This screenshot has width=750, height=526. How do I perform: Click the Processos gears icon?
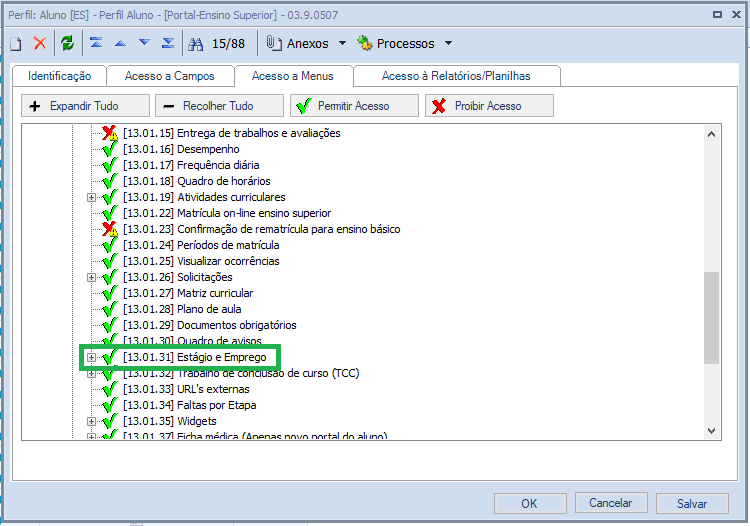tap(364, 43)
